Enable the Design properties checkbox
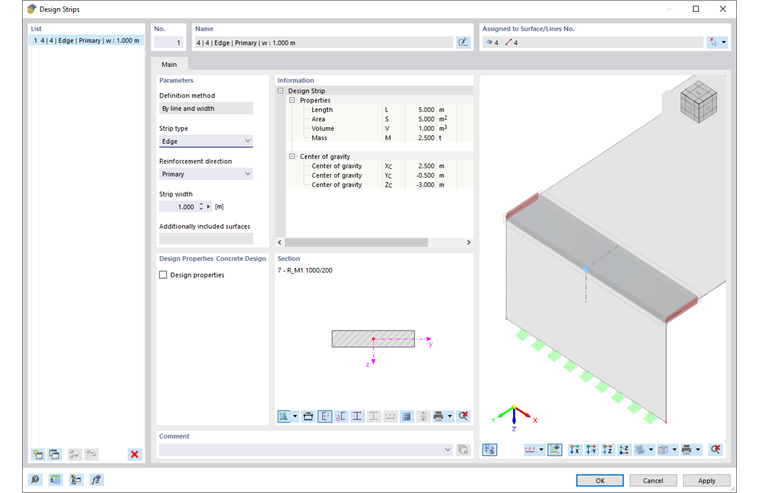The width and height of the screenshot is (760, 493). pyautogui.click(x=163, y=275)
